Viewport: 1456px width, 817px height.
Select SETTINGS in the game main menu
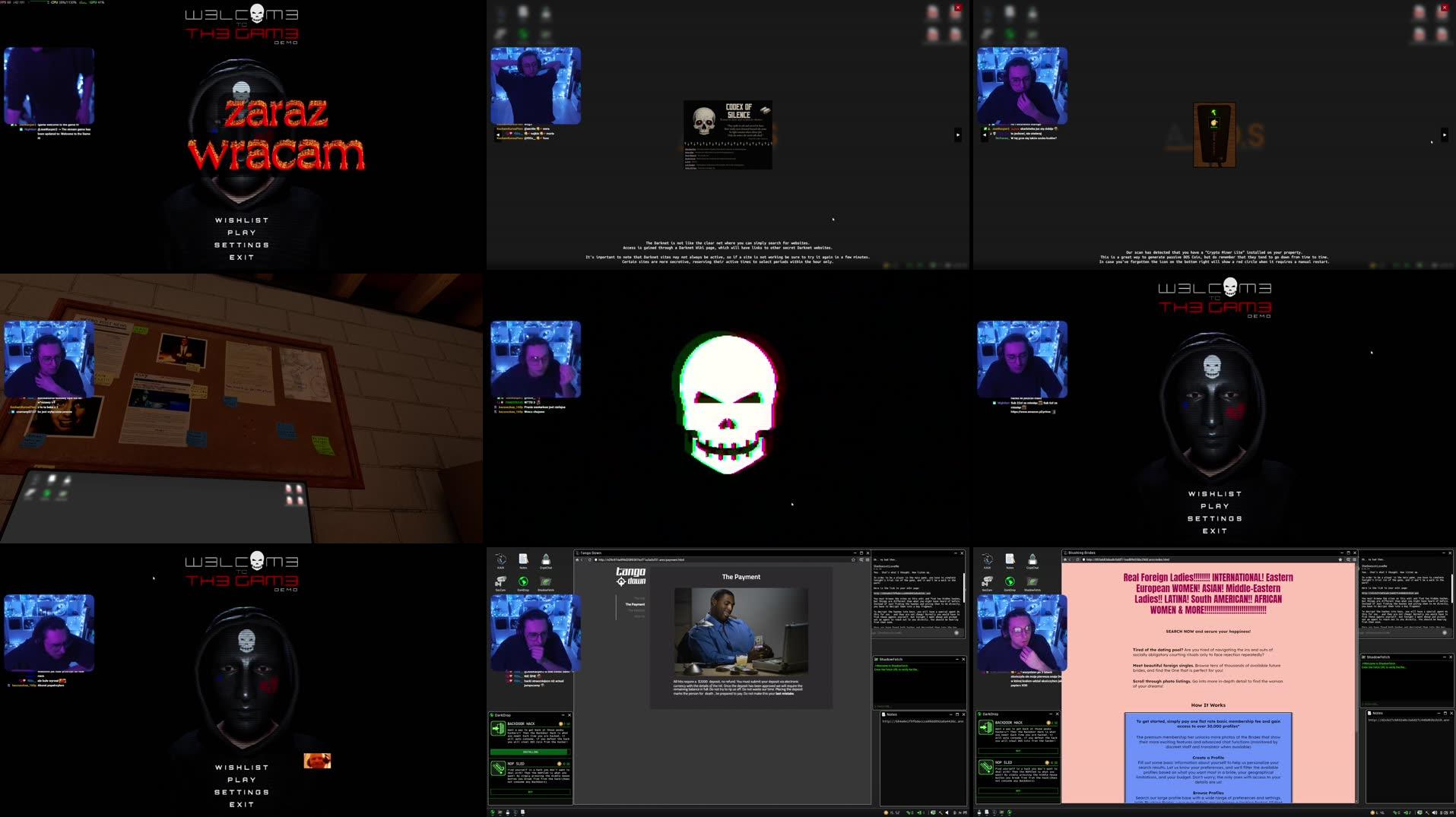click(x=241, y=244)
